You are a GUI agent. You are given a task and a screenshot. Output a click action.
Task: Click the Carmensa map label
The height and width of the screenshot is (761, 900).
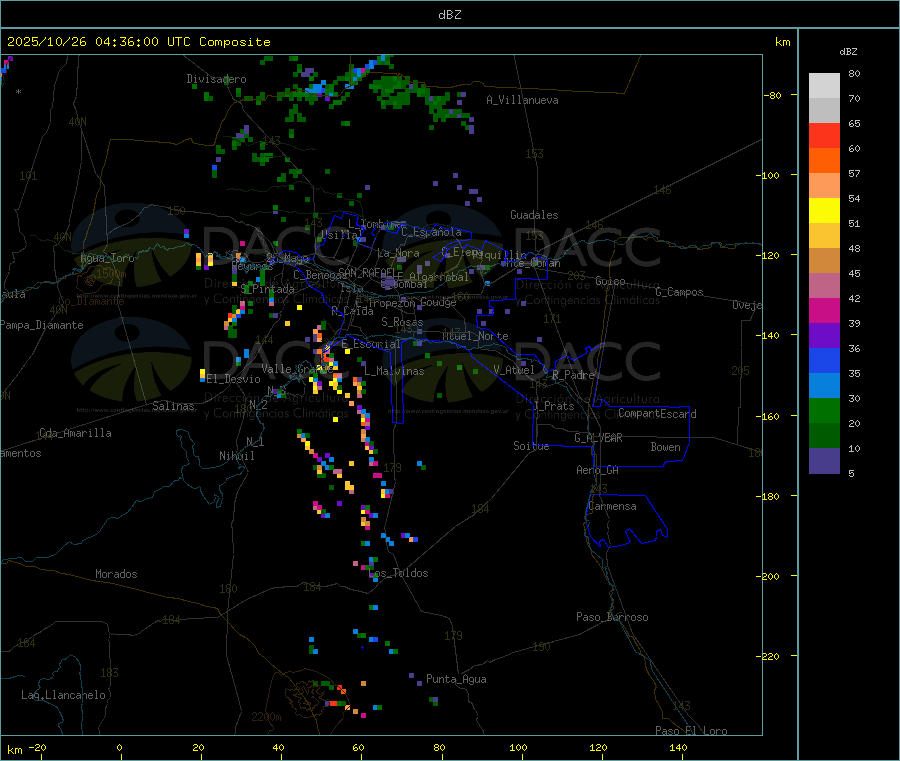(x=612, y=506)
